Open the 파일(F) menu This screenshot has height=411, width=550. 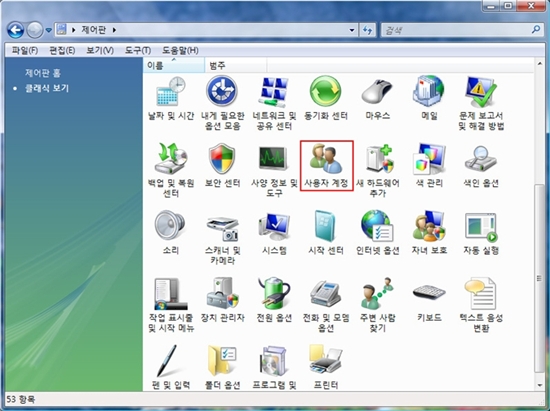[x=25, y=50]
